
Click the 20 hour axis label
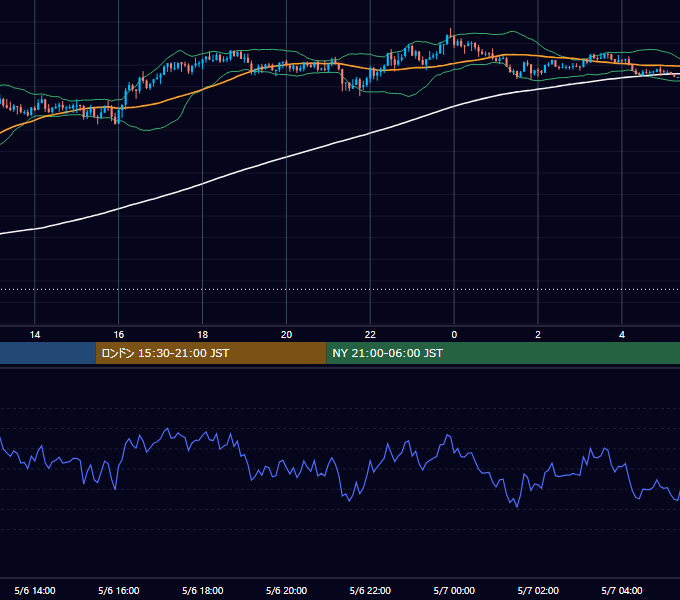tap(286, 335)
